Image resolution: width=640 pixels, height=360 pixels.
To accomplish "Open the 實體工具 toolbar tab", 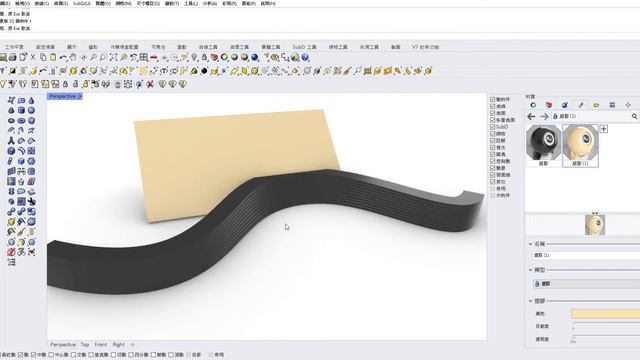I will [271, 47].
